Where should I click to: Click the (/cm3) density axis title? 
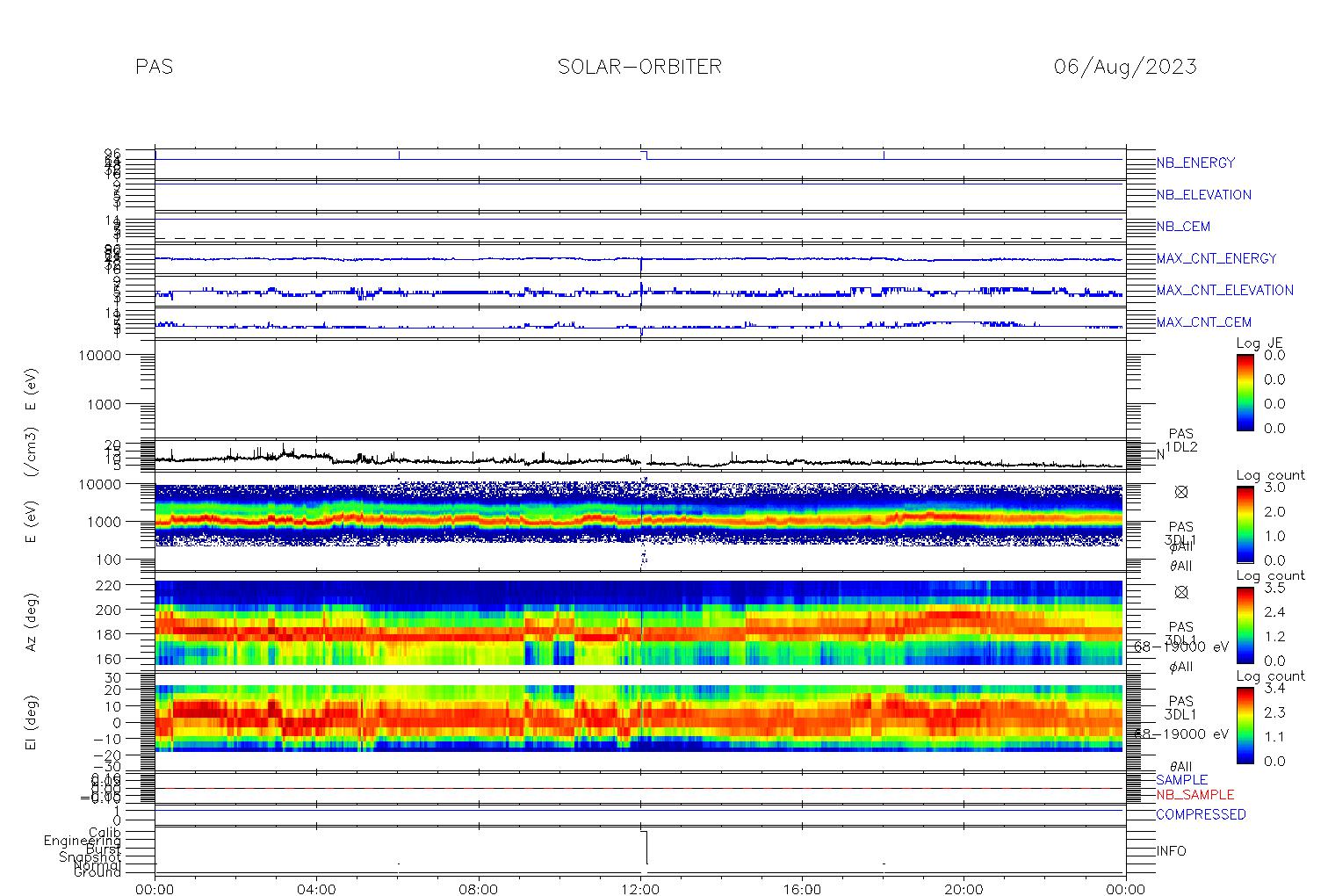click(x=32, y=453)
